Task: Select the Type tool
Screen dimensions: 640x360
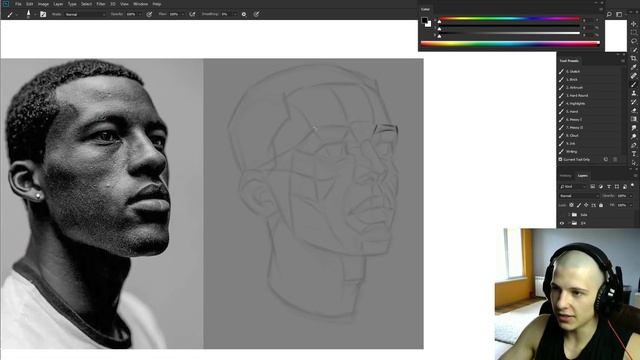Action: click(633, 154)
